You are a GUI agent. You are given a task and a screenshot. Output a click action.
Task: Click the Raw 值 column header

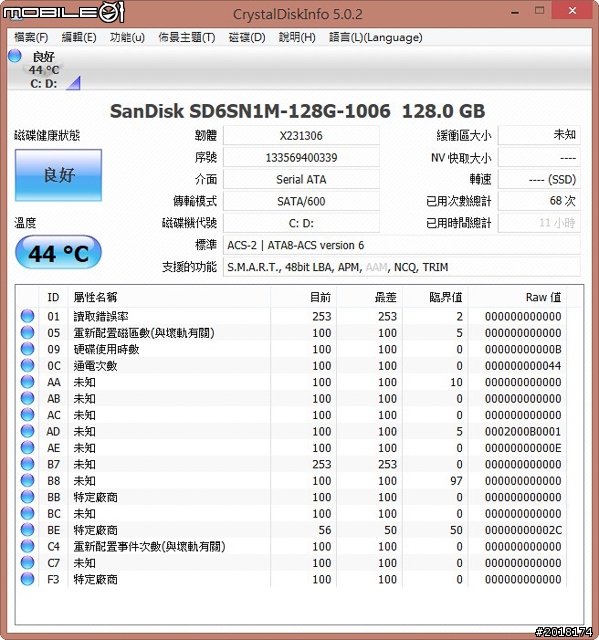pyautogui.click(x=517, y=297)
